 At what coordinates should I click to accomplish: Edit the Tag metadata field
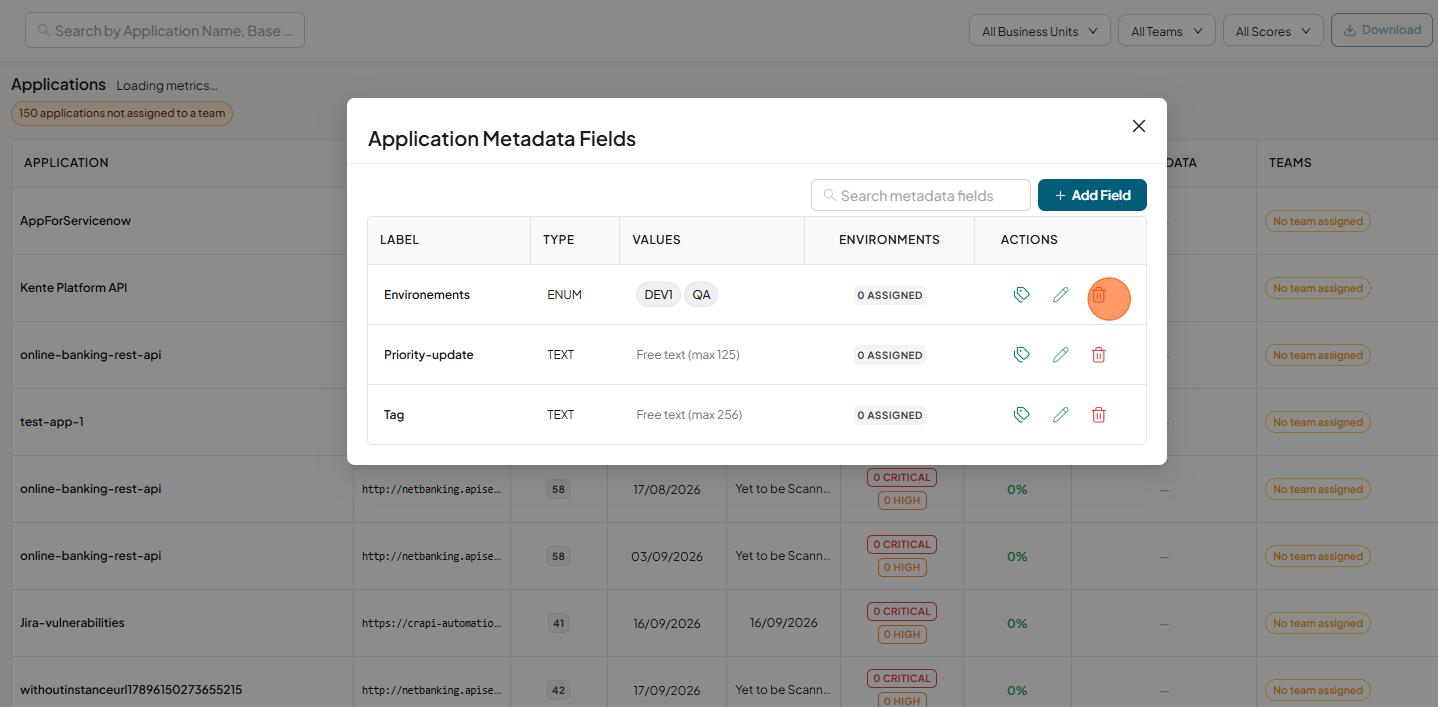[x=1061, y=415]
